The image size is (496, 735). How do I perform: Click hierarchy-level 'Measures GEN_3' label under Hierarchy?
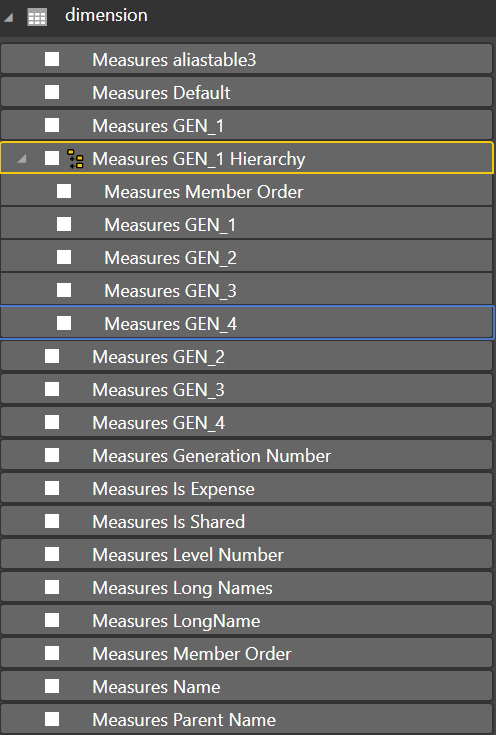click(x=171, y=291)
